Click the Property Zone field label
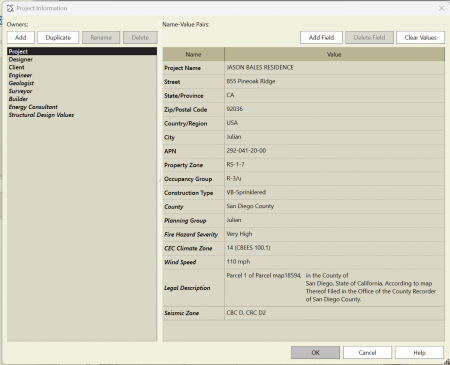The height and width of the screenshot is (365, 450). (183, 165)
